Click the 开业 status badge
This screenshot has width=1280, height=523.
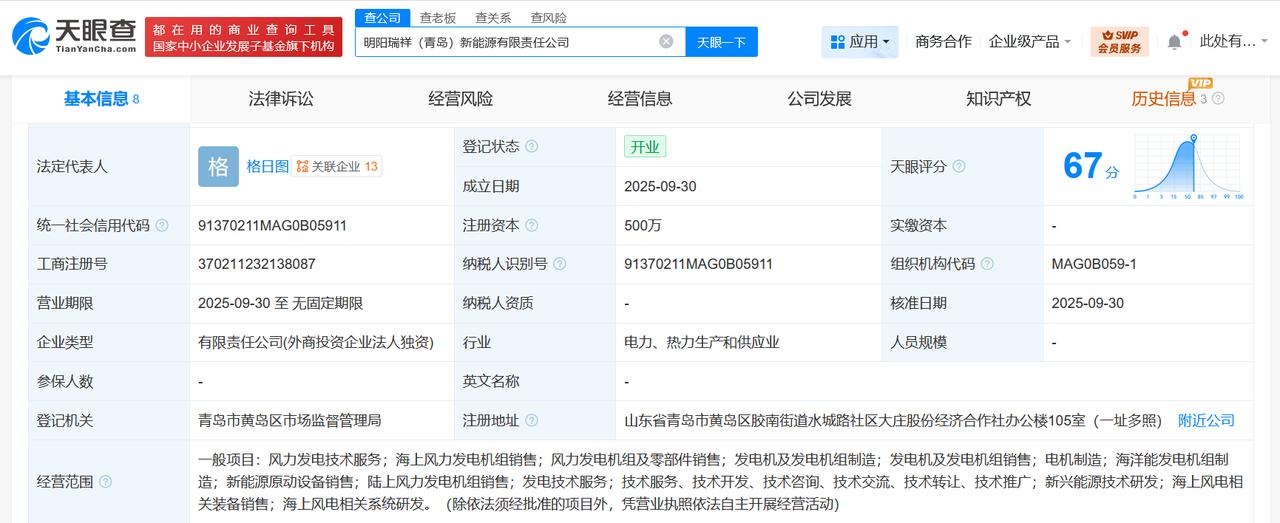click(645, 147)
